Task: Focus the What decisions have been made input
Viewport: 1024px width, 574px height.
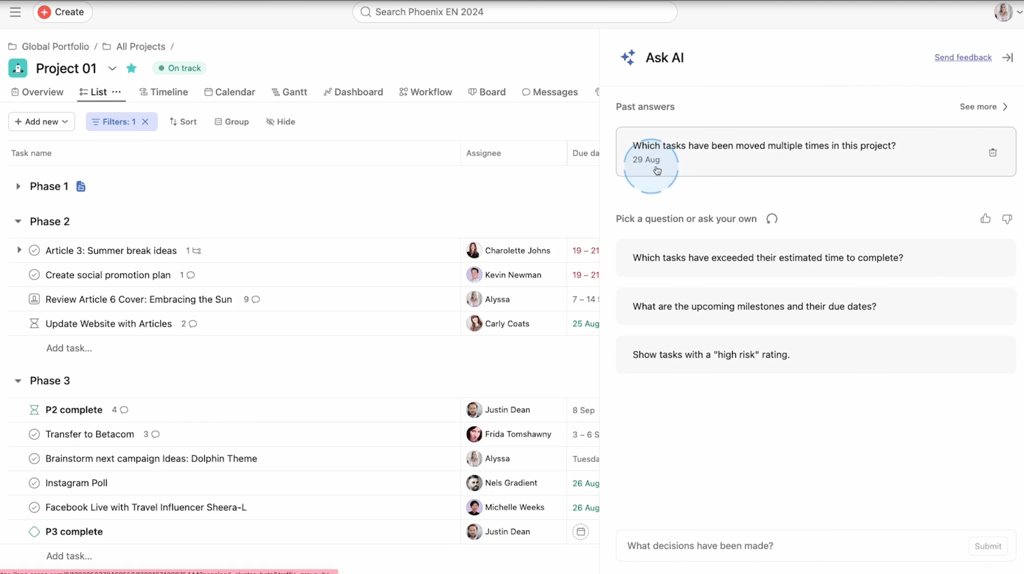Action: (793, 546)
